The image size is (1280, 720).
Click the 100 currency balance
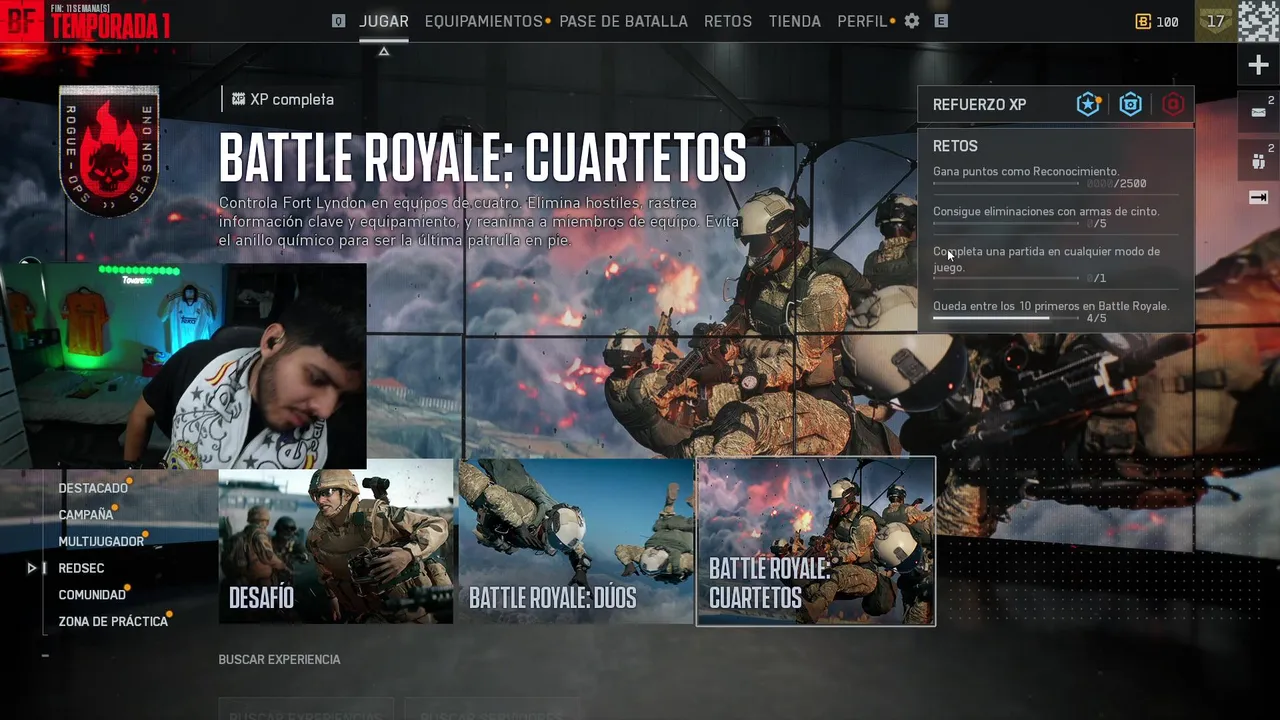tap(1167, 22)
